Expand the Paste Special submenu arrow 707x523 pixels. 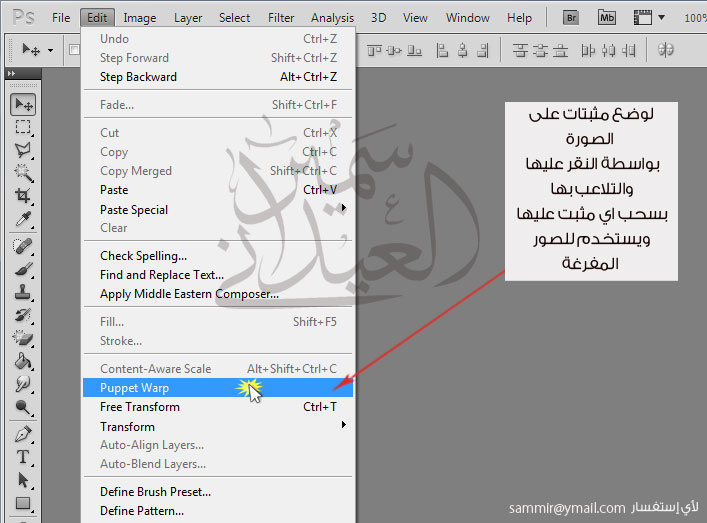344,207
